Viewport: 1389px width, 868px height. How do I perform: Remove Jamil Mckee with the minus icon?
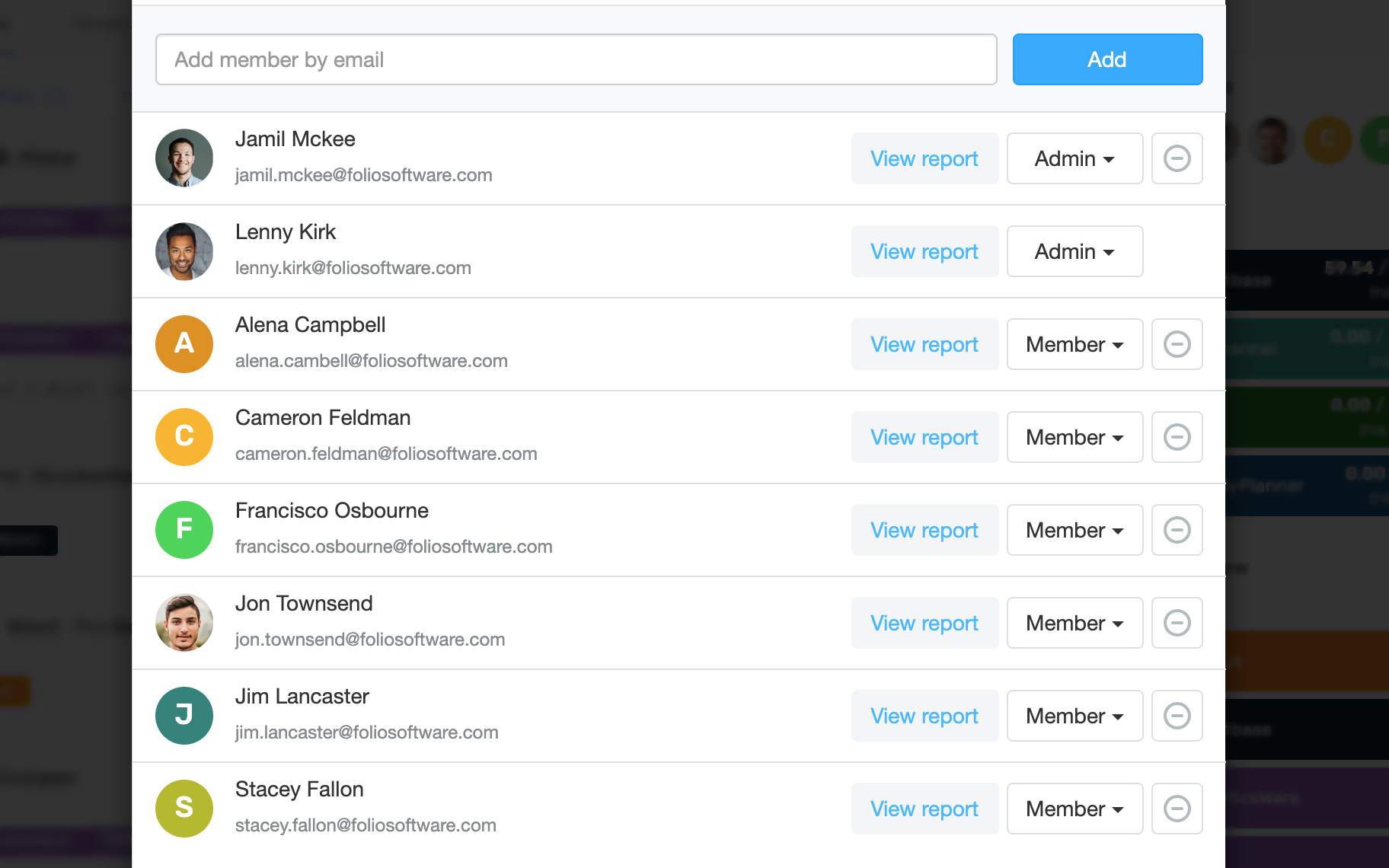1177,158
